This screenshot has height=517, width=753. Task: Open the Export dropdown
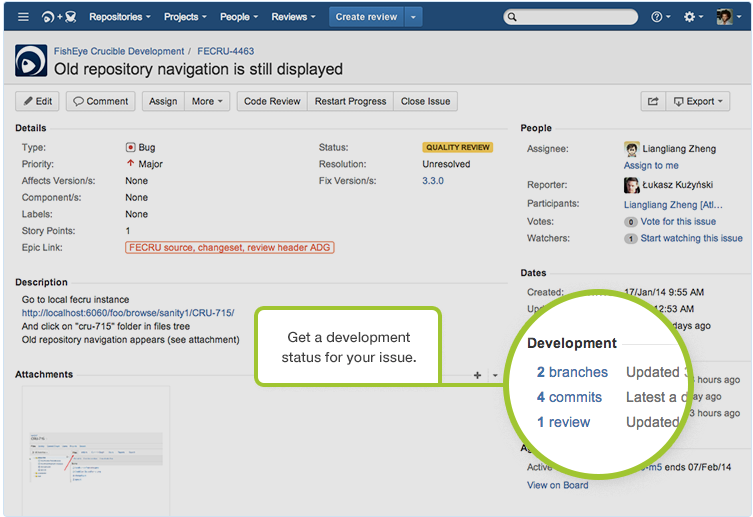(x=698, y=101)
